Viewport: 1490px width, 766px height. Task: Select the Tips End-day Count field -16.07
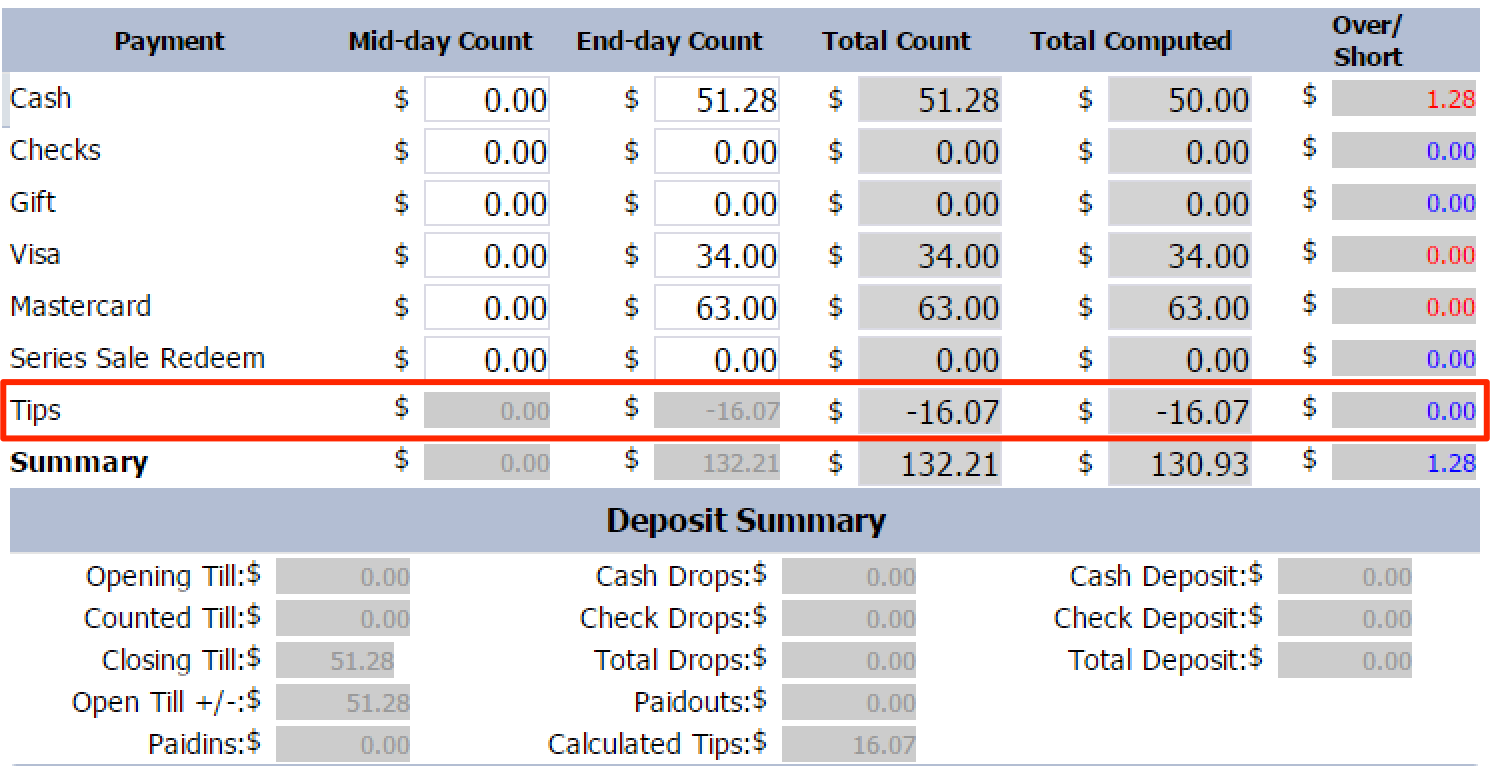point(716,411)
